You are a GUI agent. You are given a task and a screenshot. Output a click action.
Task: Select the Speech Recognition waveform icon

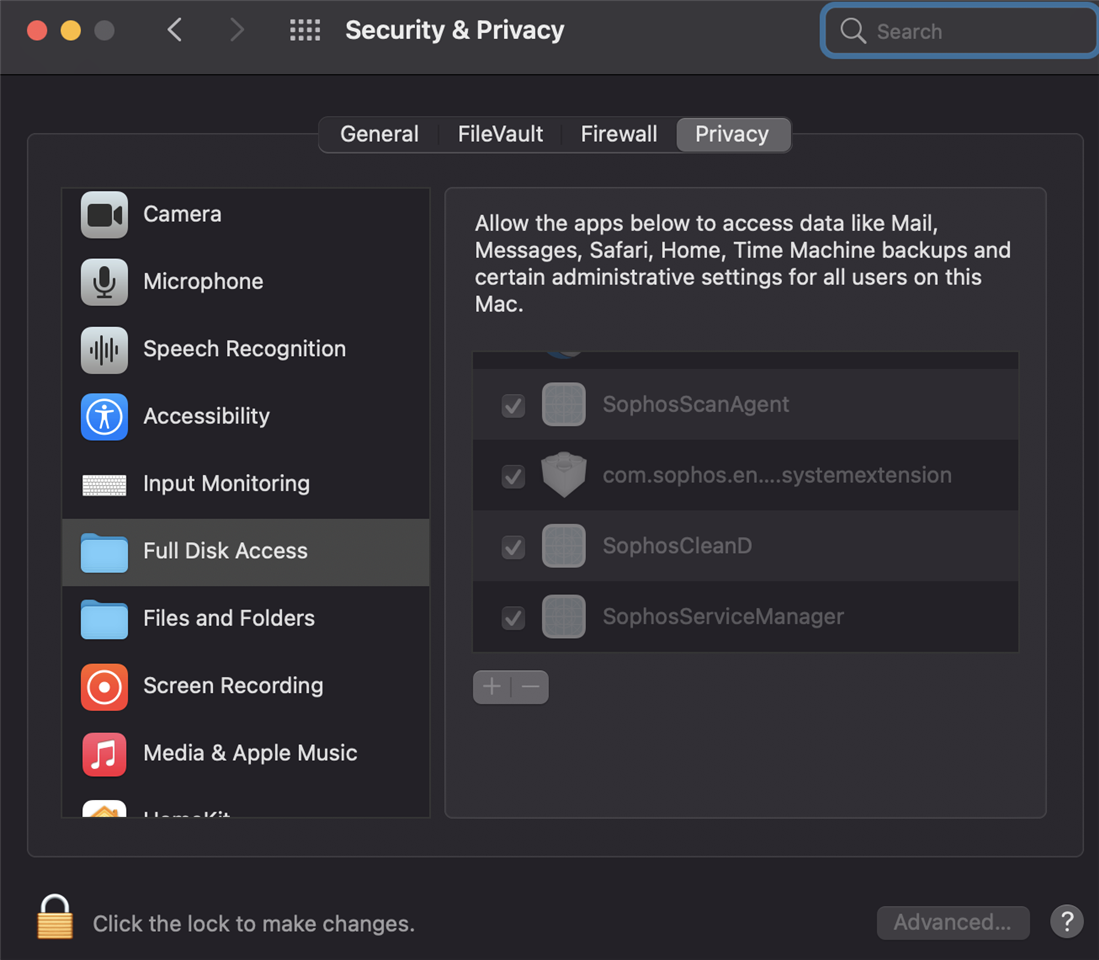[x=104, y=349]
